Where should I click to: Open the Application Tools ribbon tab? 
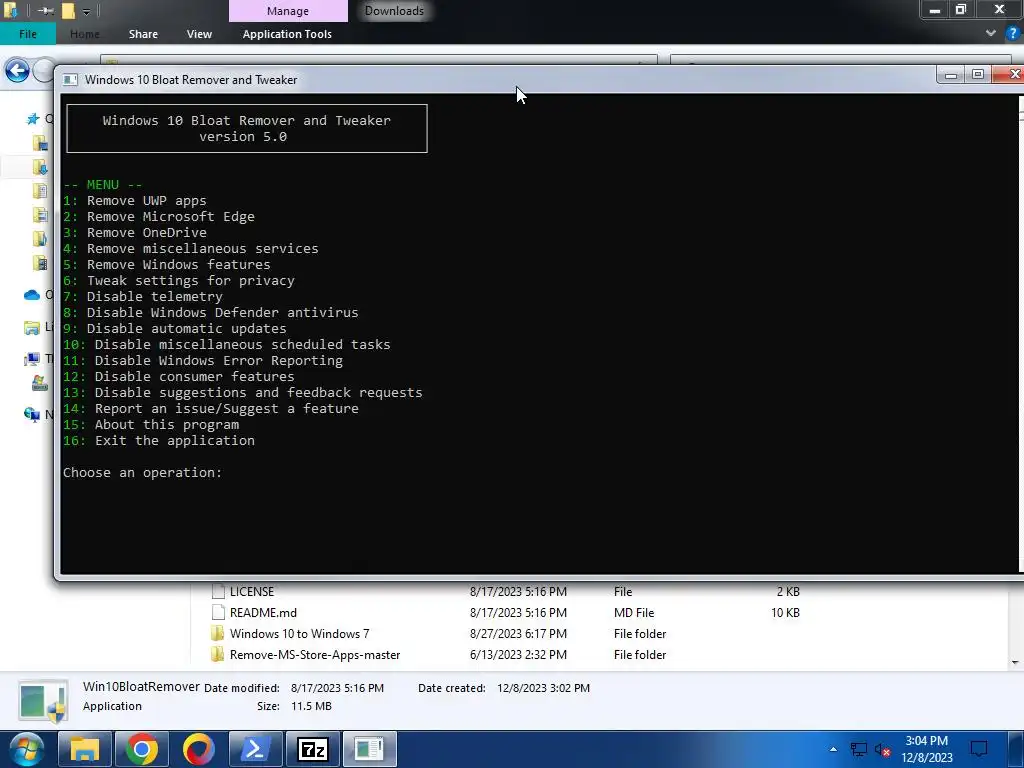(x=287, y=34)
